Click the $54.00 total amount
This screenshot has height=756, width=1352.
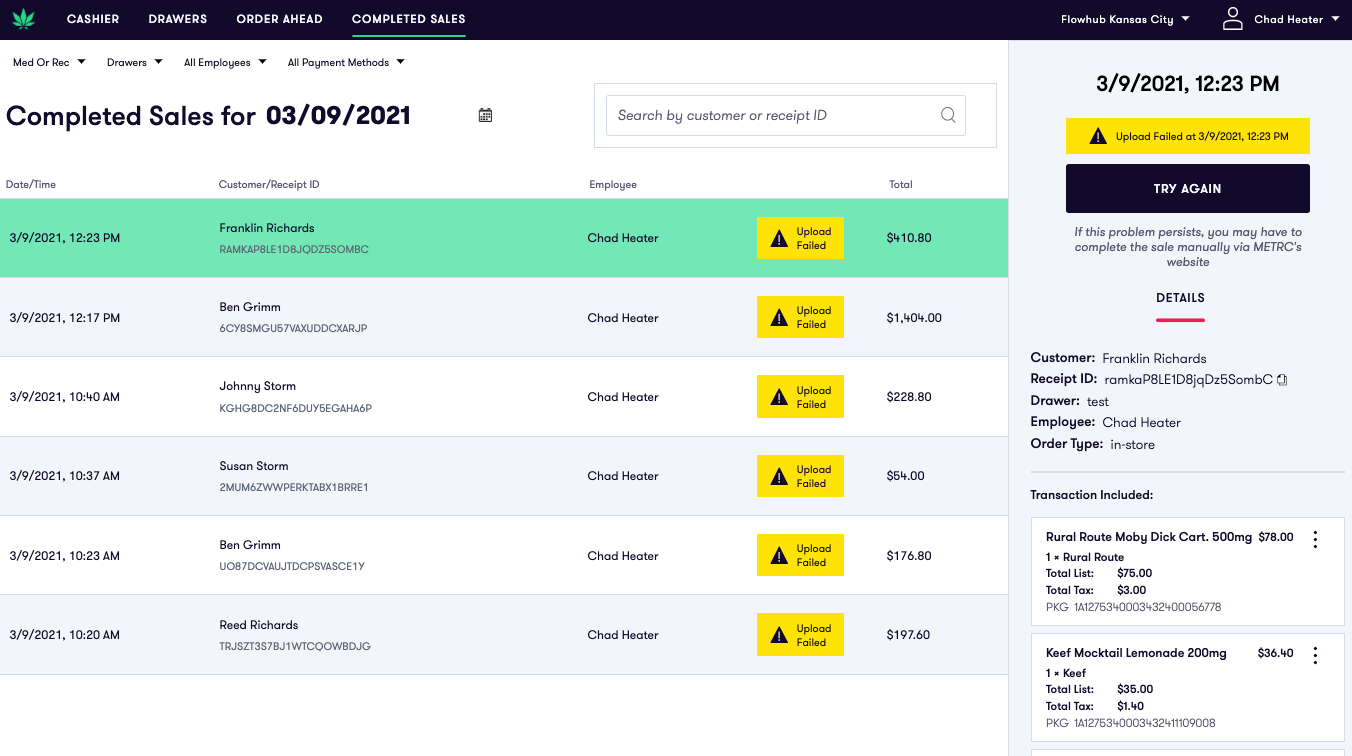[x=906, y=476]
